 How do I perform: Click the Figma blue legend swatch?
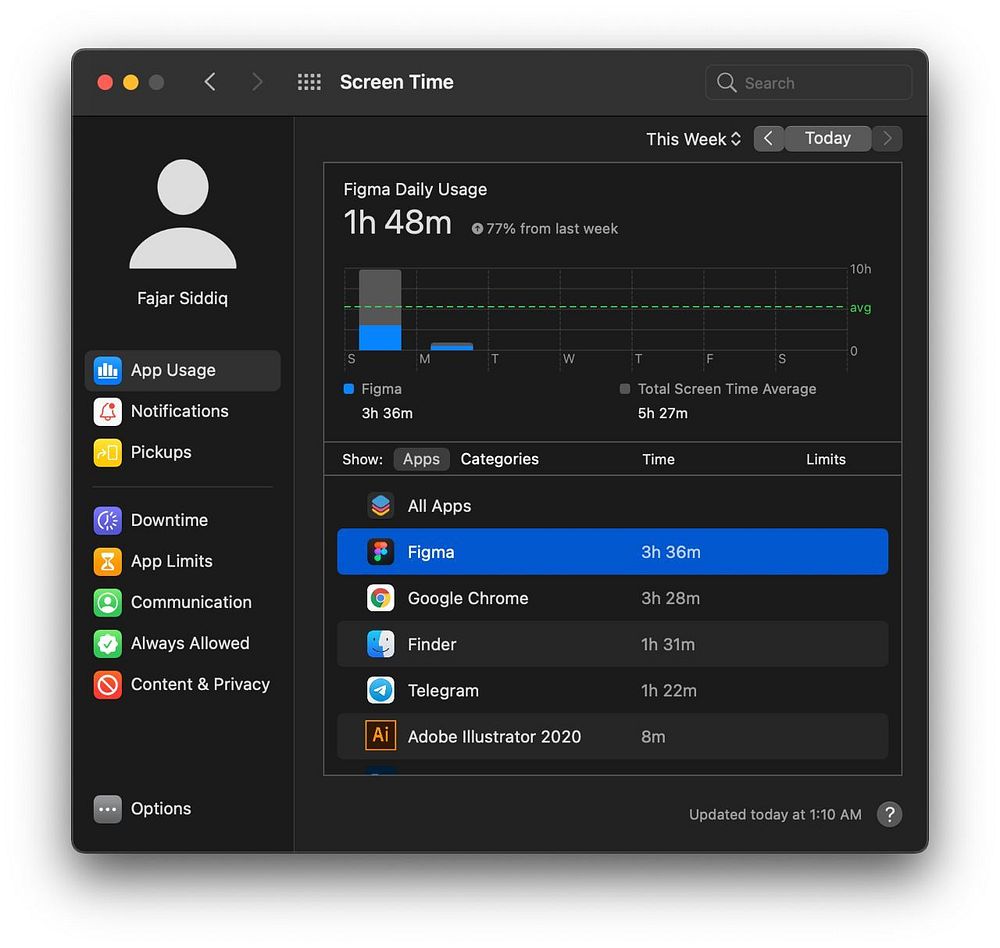tap(348, 389)
